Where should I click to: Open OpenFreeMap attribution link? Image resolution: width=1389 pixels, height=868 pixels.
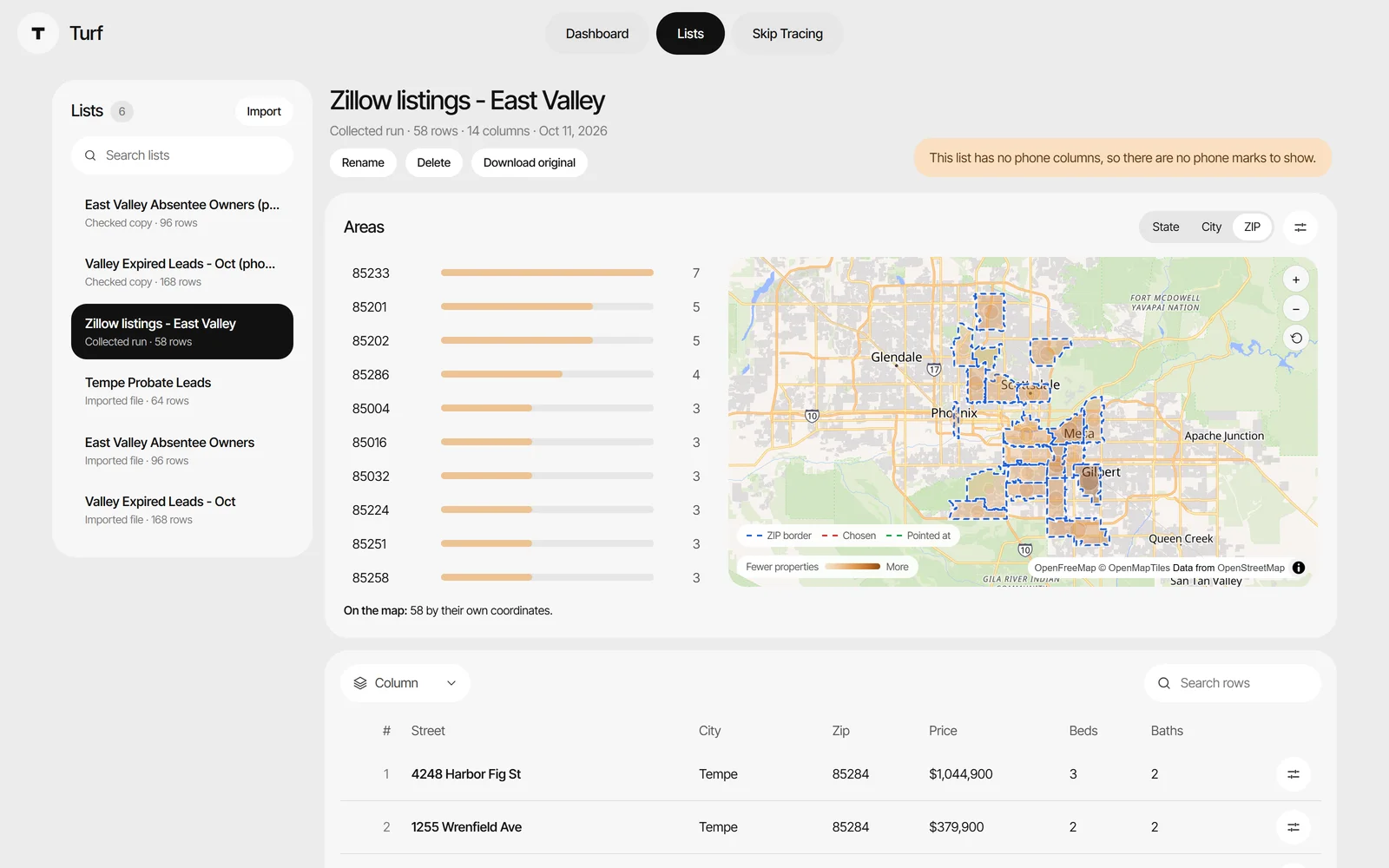coord(1065,568)
